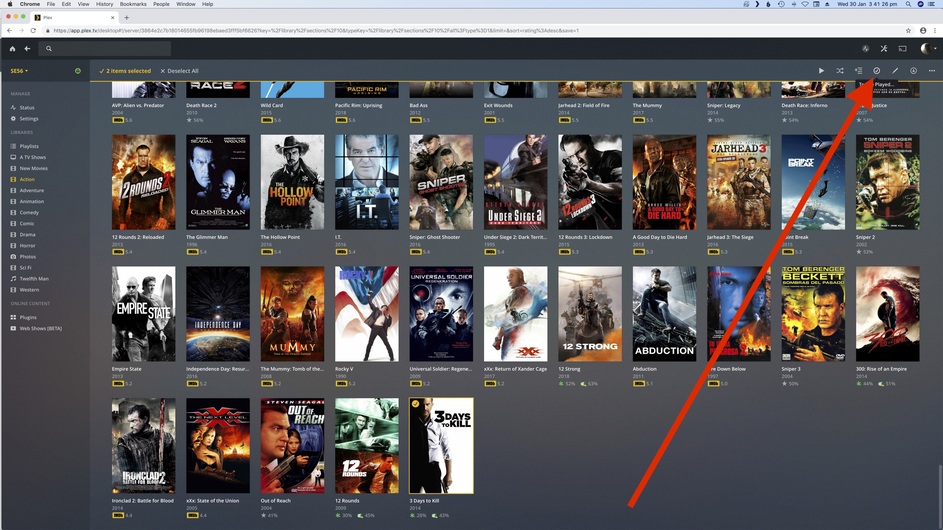
Task: Open the History menu
Action: point(105,4)
